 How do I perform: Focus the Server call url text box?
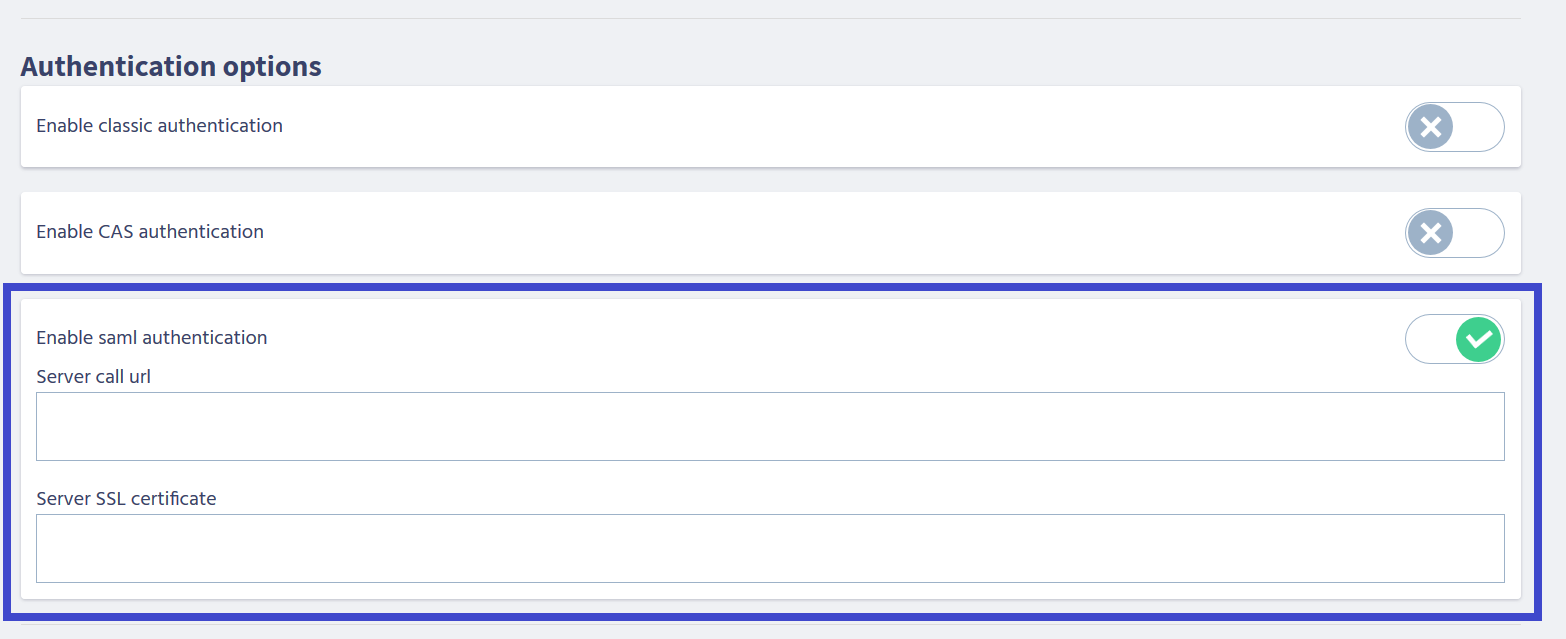[770, 426]
